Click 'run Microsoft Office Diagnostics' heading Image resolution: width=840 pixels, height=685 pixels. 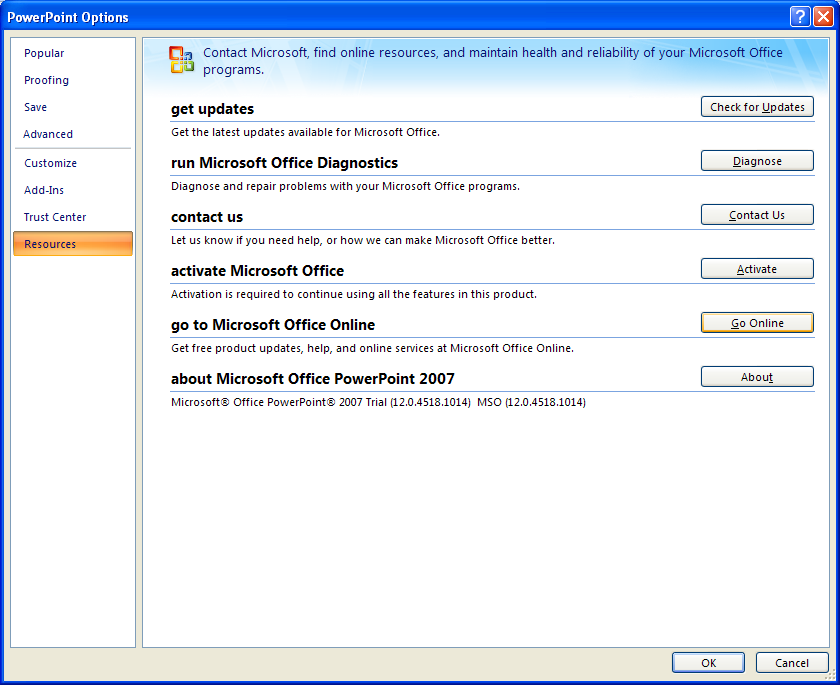click(284, 163)
